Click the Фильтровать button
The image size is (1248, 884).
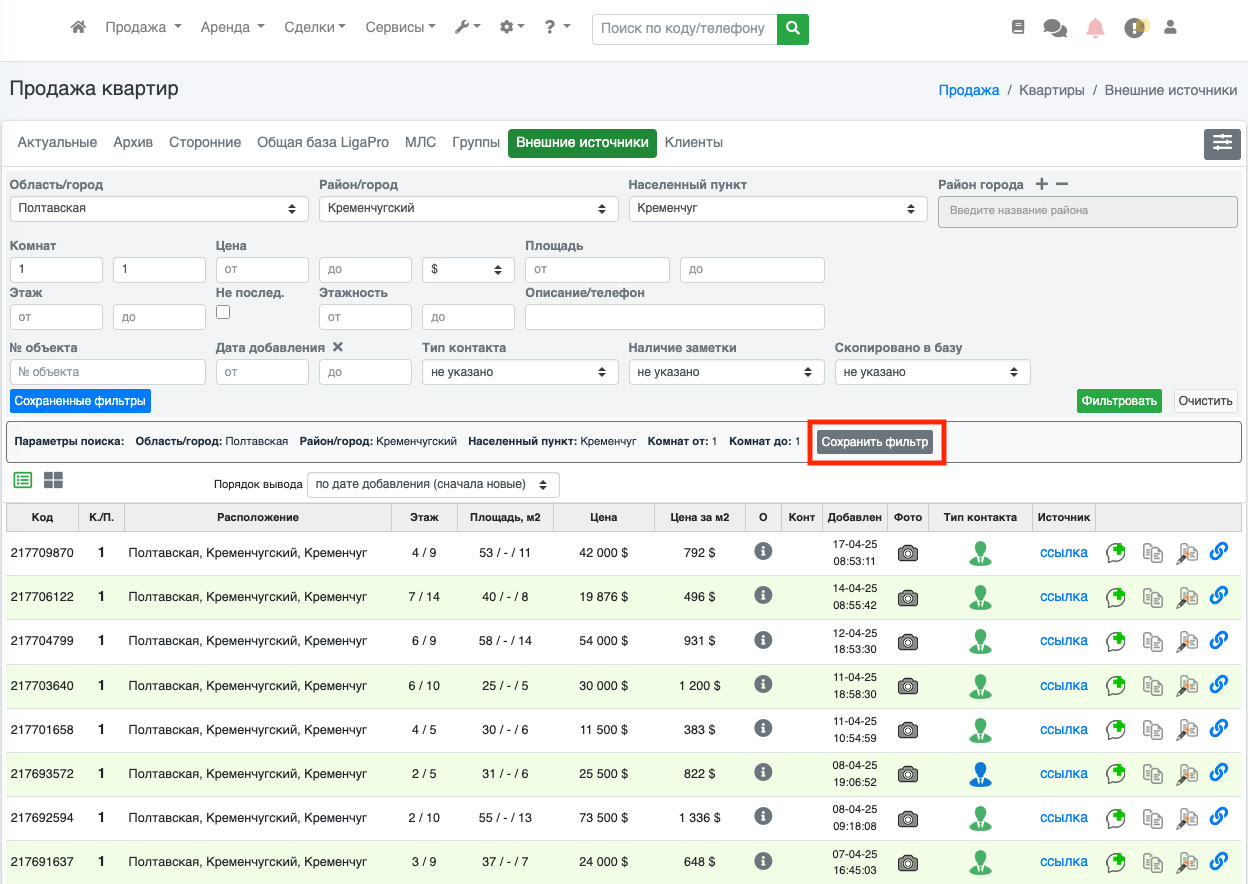[x=1119, y=401]
